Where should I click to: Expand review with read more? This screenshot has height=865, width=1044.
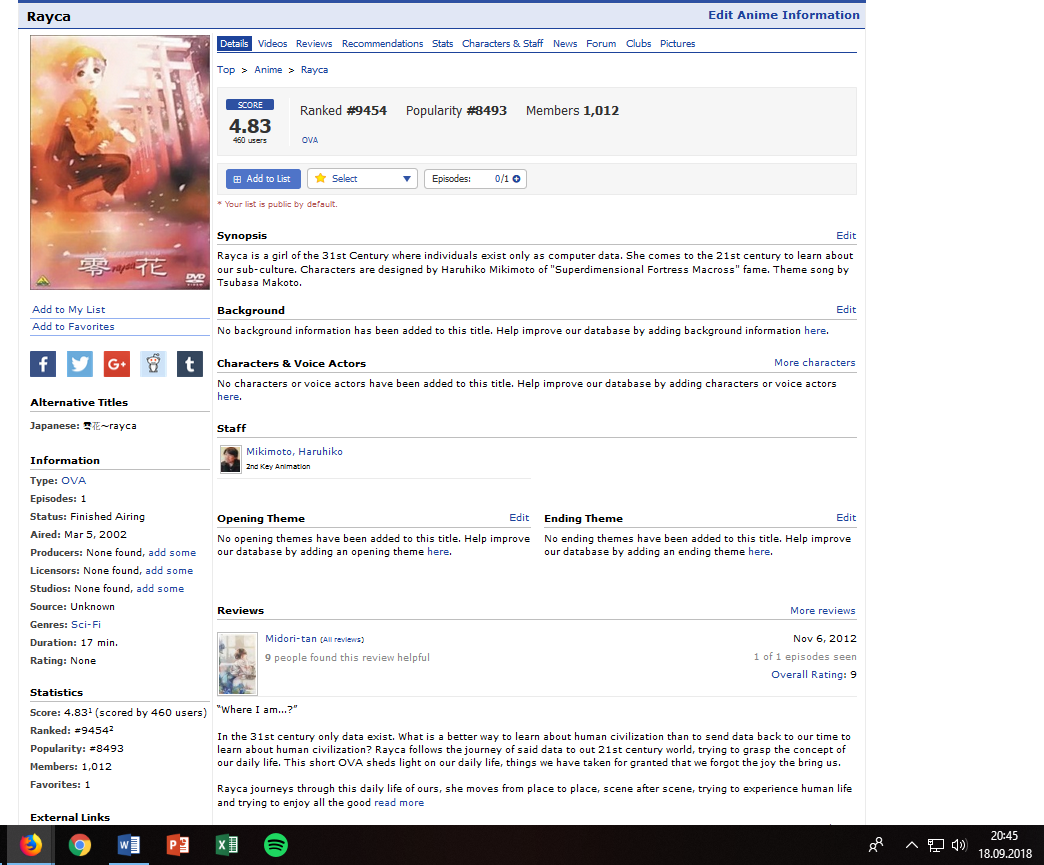[x=399, y=802]
